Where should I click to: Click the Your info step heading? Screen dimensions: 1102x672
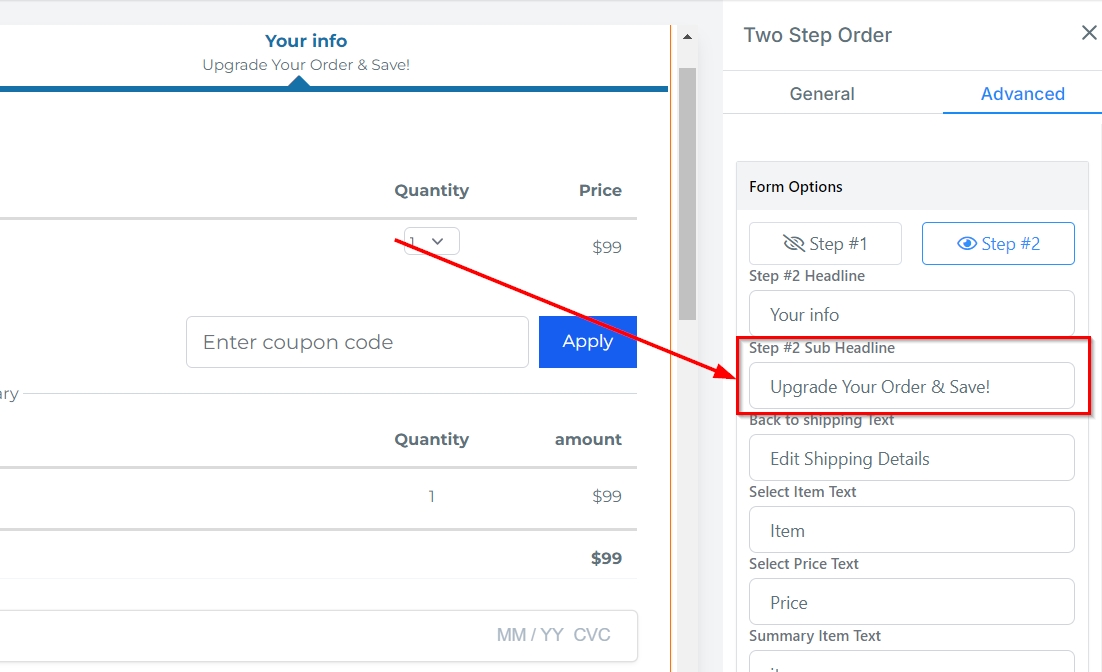[x=306, y=41]
